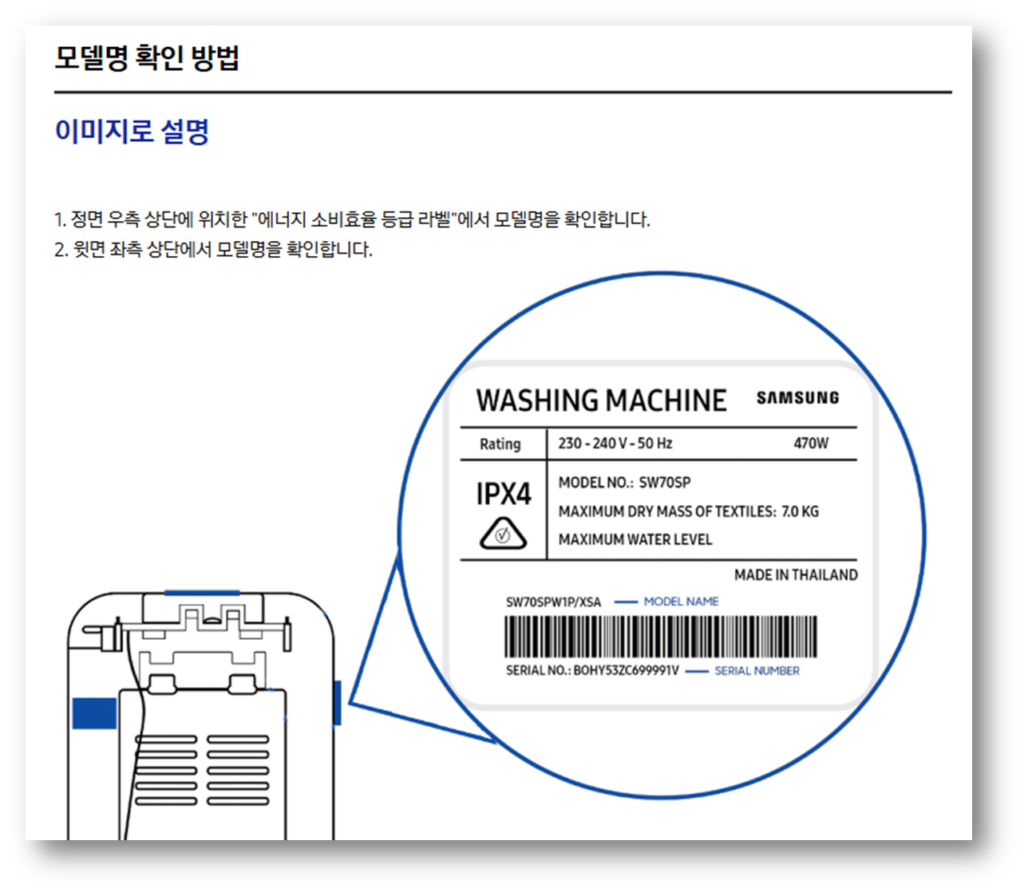Click 'MODEL NO.: SW70SP' text
Screen dimensions: 1024x892
[x=624, y=483]
